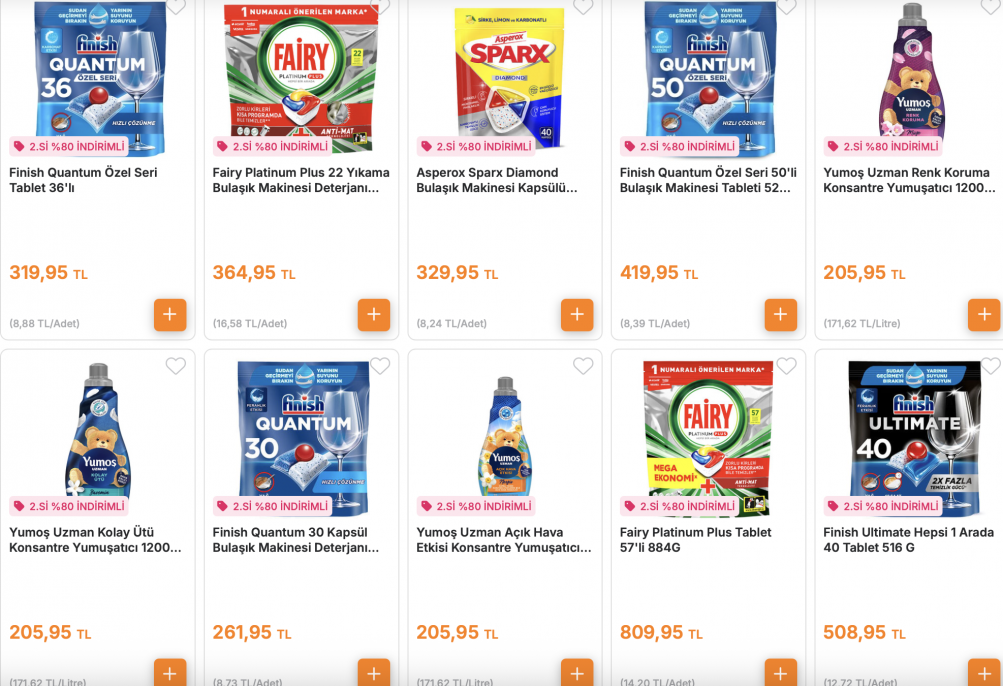The height and width of the screenshot is (686, 1003).
Task: Favorite Yumoş Uzman Kolay Ütü with heart
Action: click(x=176, y=366)
